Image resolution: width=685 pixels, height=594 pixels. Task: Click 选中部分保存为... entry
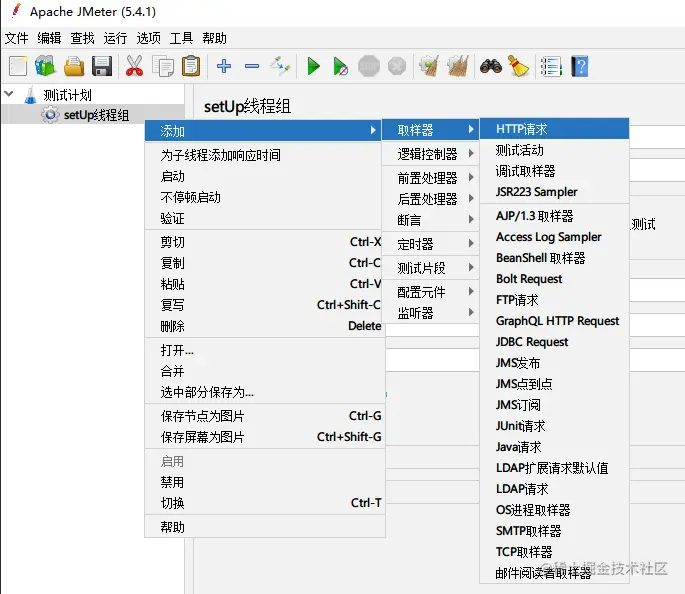(265, 392)
